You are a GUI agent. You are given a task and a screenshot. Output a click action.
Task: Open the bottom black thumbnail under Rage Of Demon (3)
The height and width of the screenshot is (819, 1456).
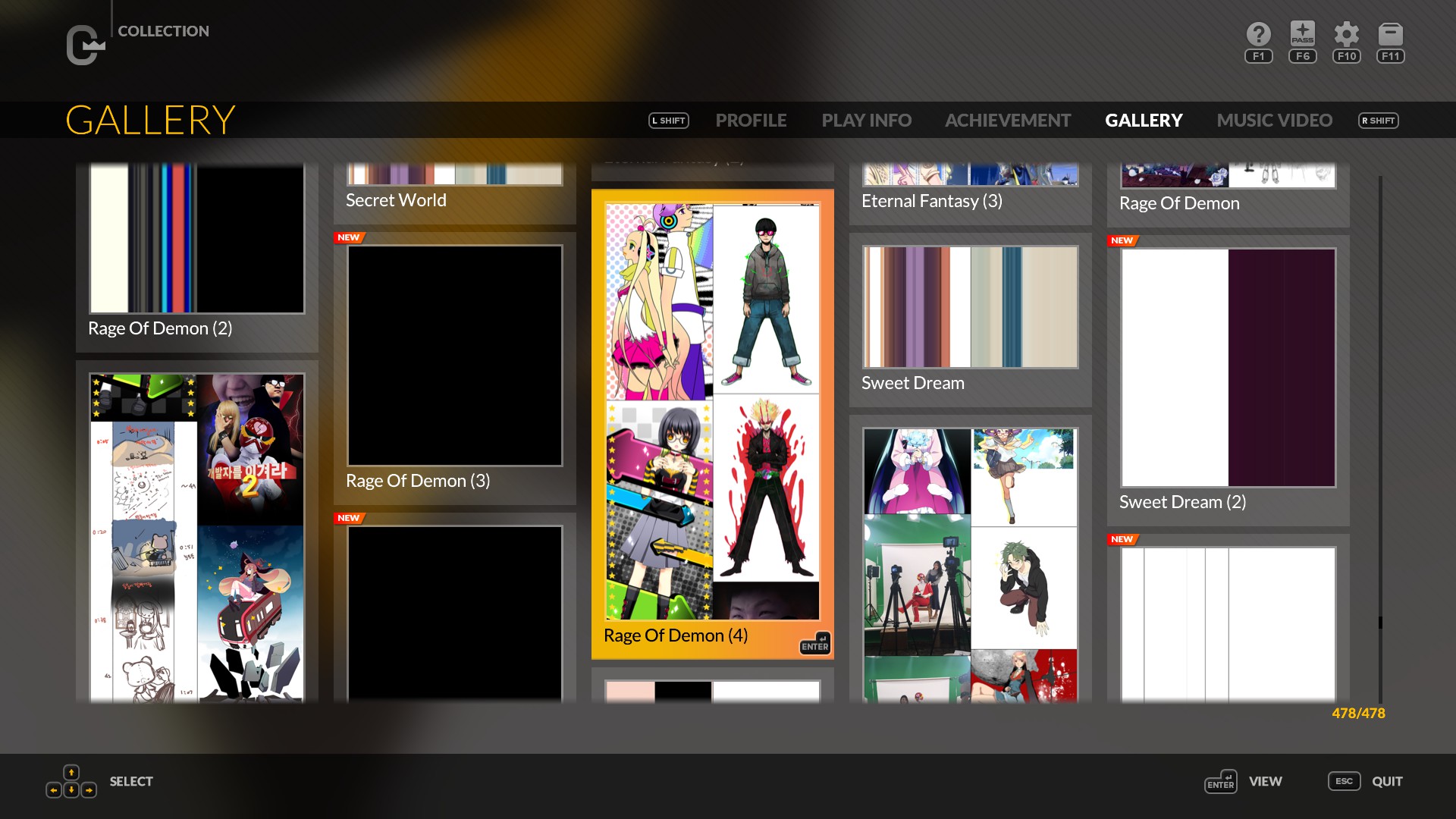coord(455,614)
